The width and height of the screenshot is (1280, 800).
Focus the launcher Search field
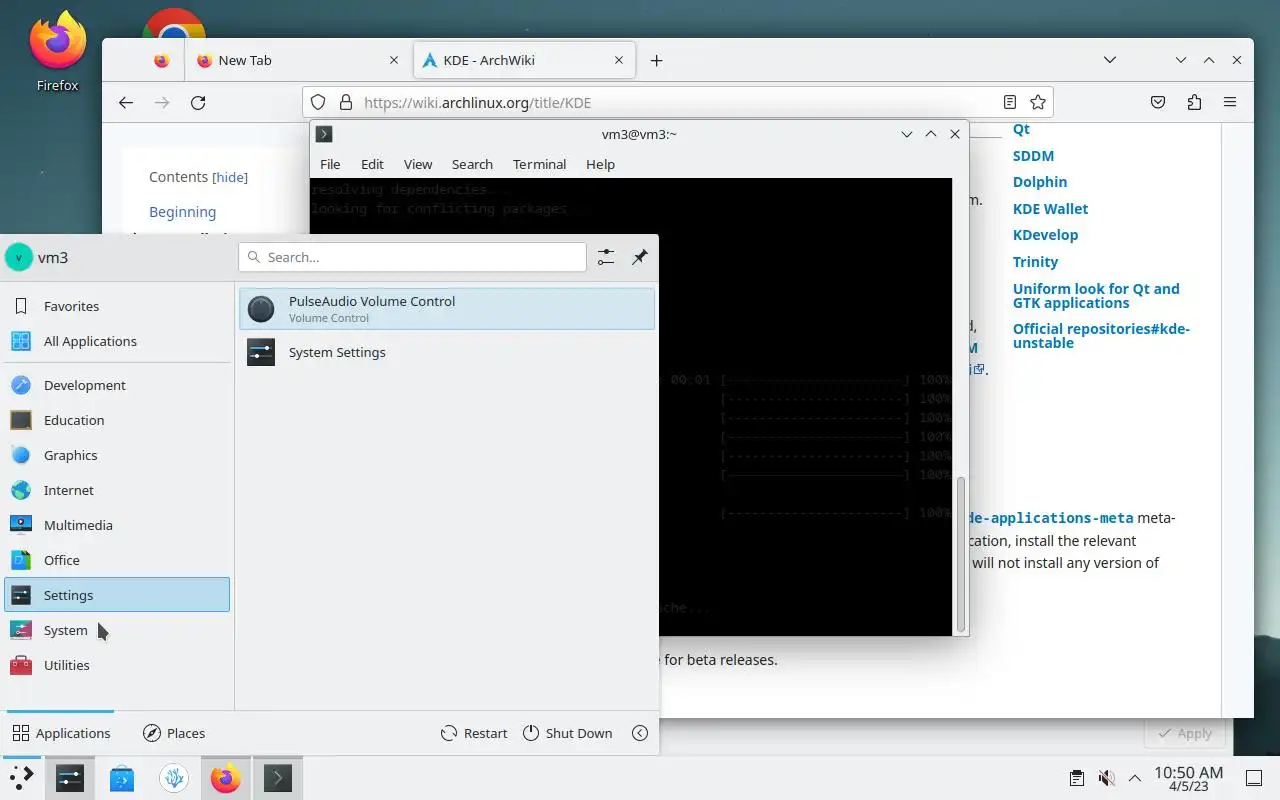pyautogui.click(x=412, y=257)
